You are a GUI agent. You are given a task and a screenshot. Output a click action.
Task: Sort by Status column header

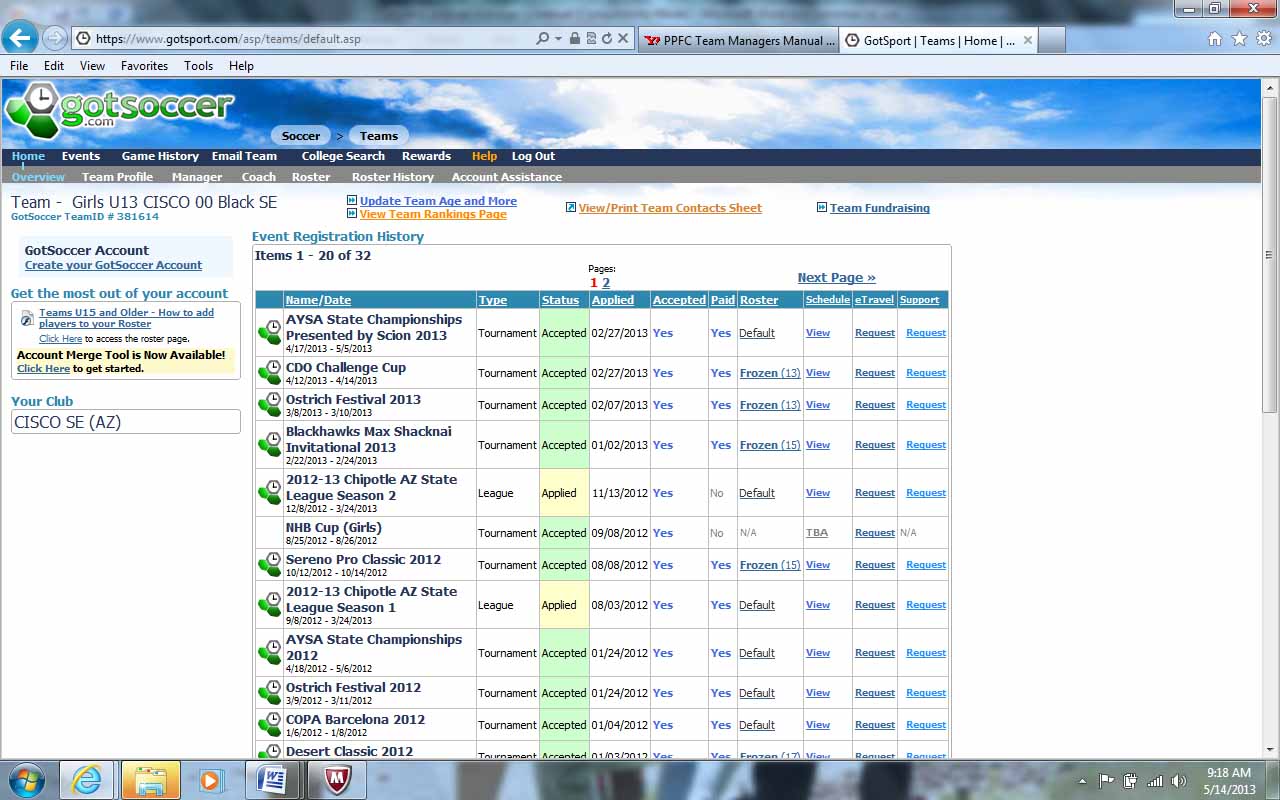click(560, 300)
